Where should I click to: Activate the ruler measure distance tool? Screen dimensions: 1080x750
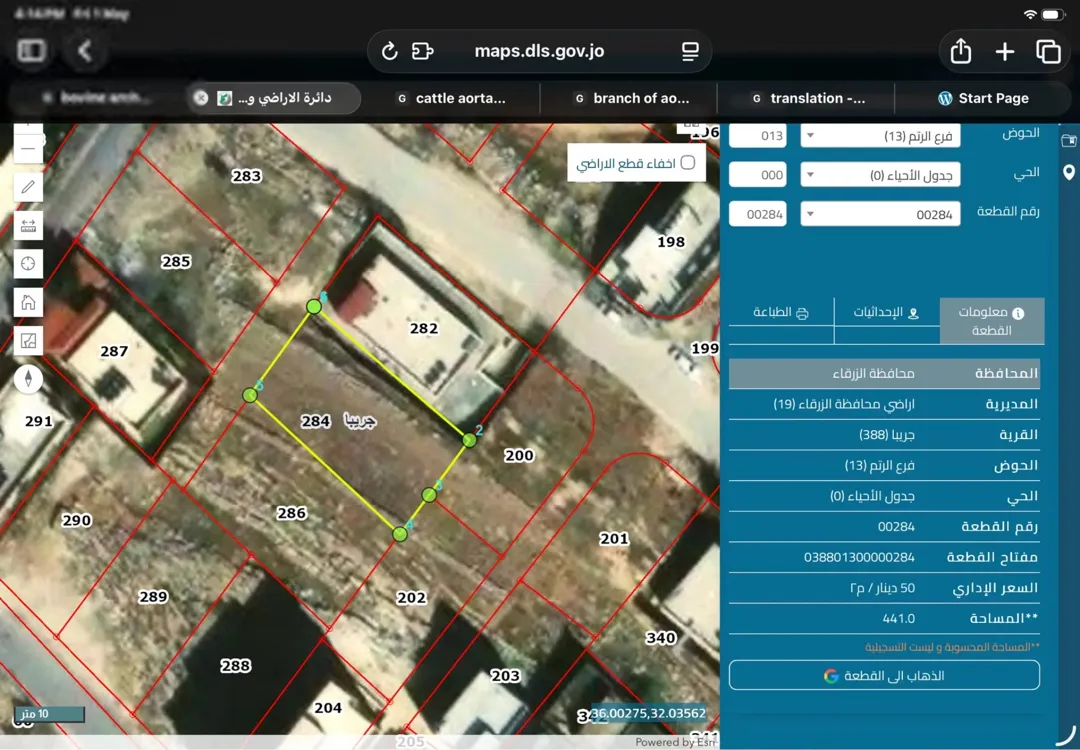(x=28, y=225)
